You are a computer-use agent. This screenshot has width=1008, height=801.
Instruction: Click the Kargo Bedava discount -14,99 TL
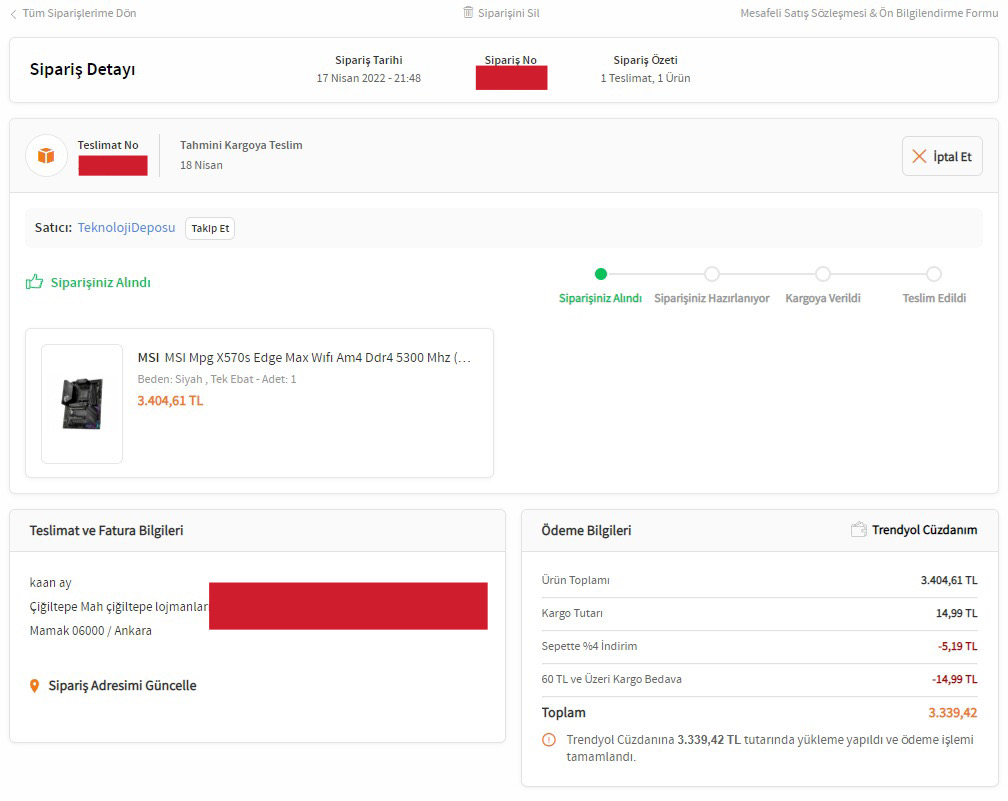tap(955, 679)
